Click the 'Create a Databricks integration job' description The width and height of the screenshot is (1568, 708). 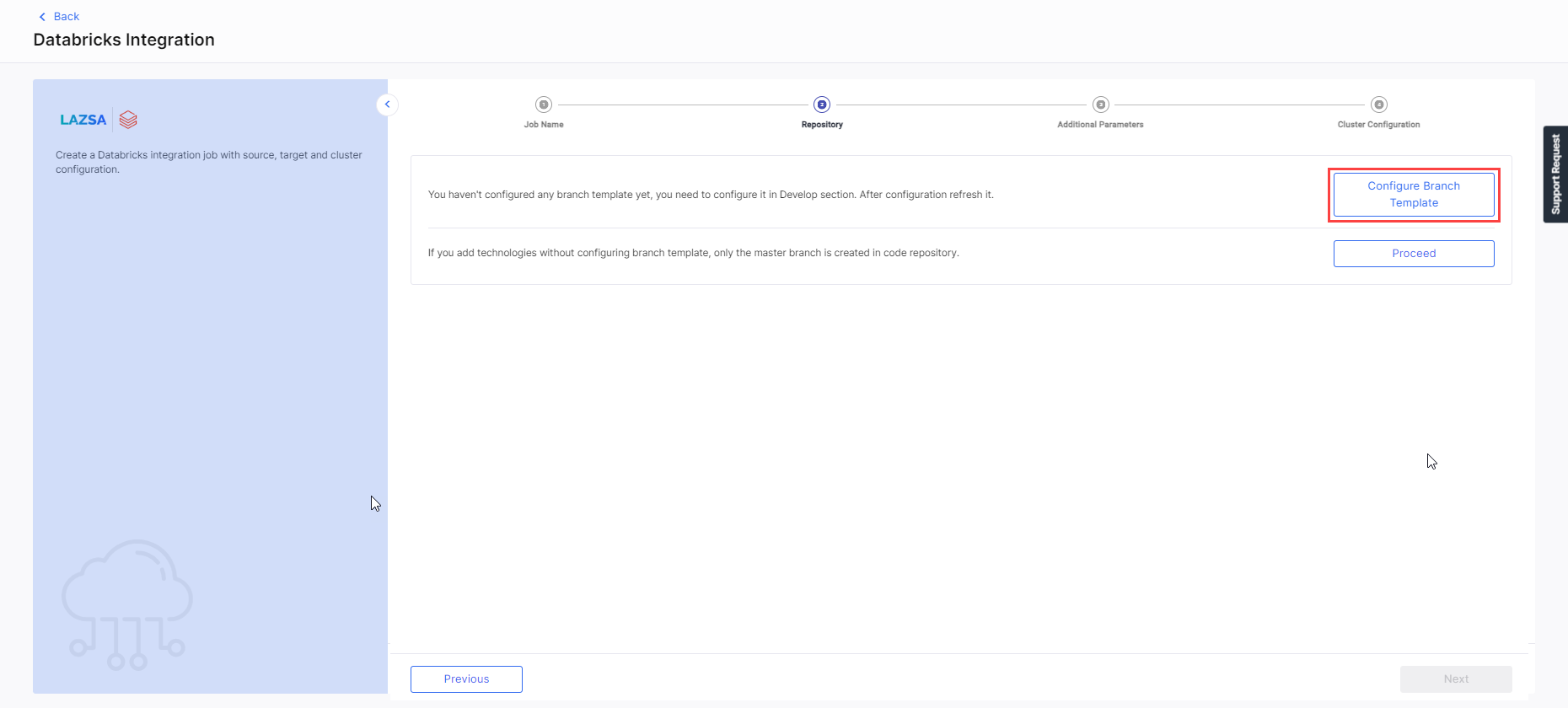pos(209,162)
